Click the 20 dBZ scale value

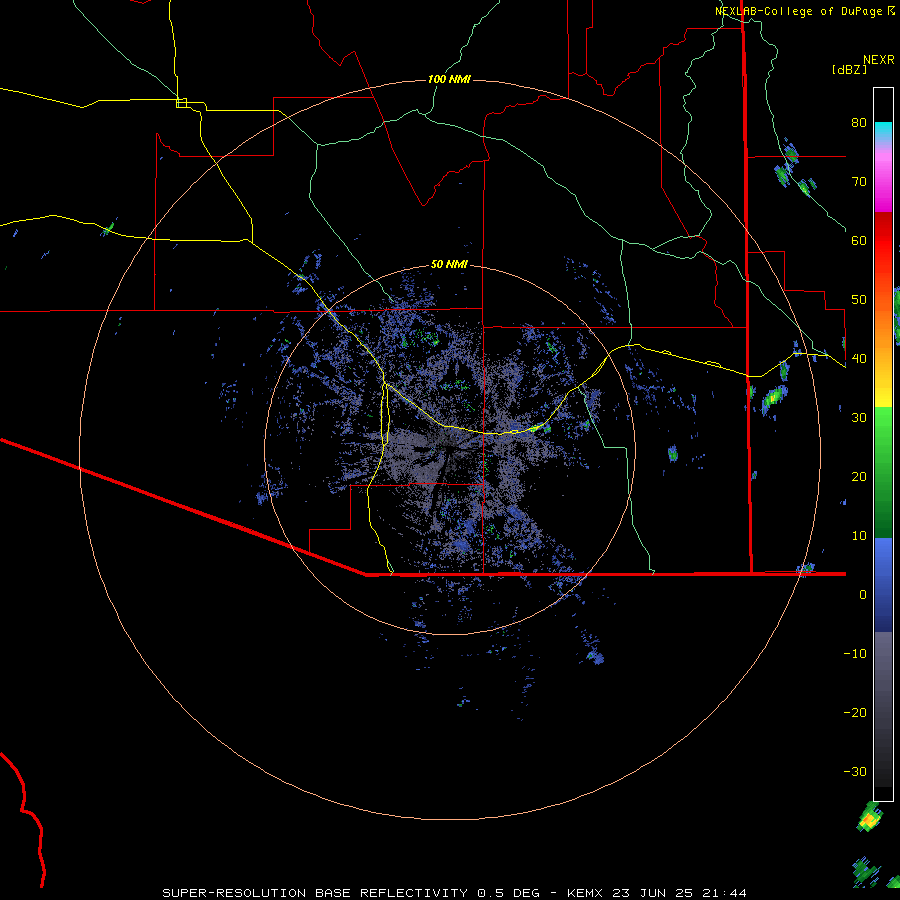(859, 476)
